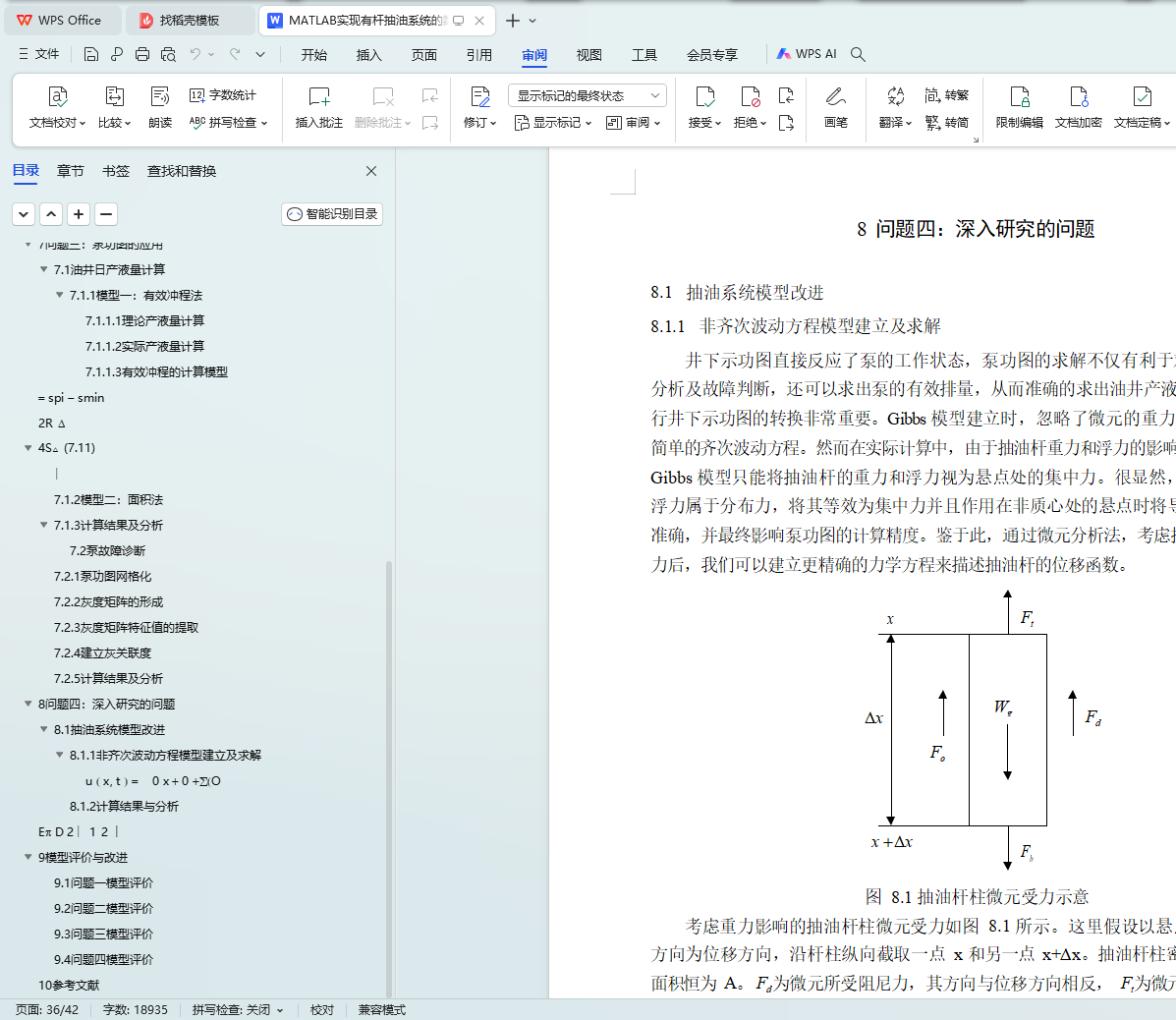Click the move-up arrow button in outline

pos(51,214)
